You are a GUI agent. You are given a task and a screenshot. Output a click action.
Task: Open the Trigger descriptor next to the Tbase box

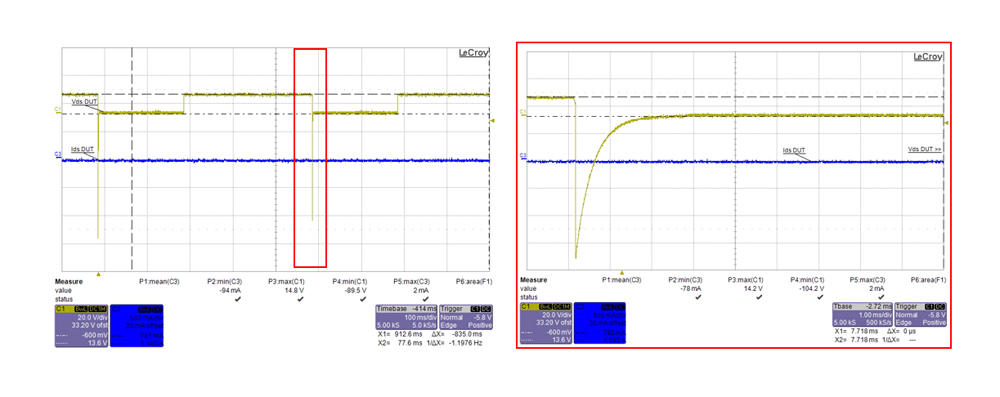[921, 315]
